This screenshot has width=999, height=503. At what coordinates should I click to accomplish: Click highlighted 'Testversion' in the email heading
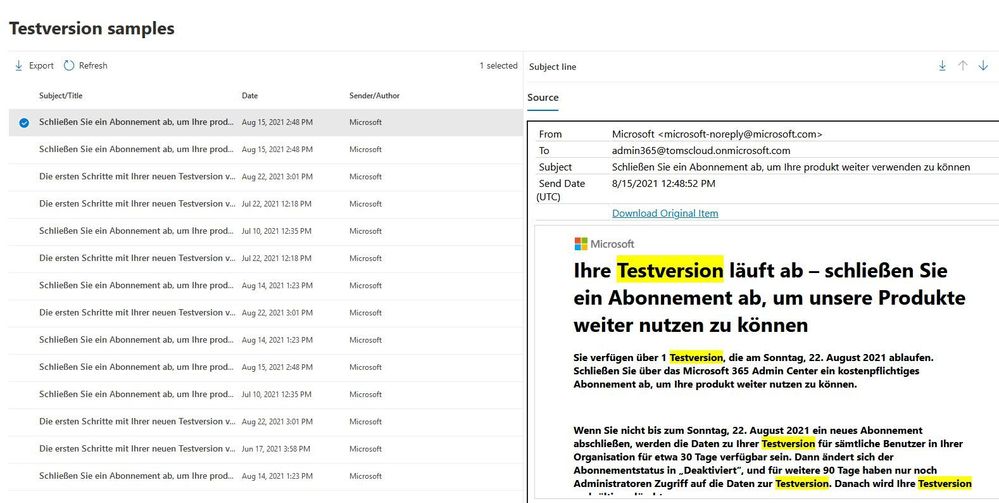670,270
